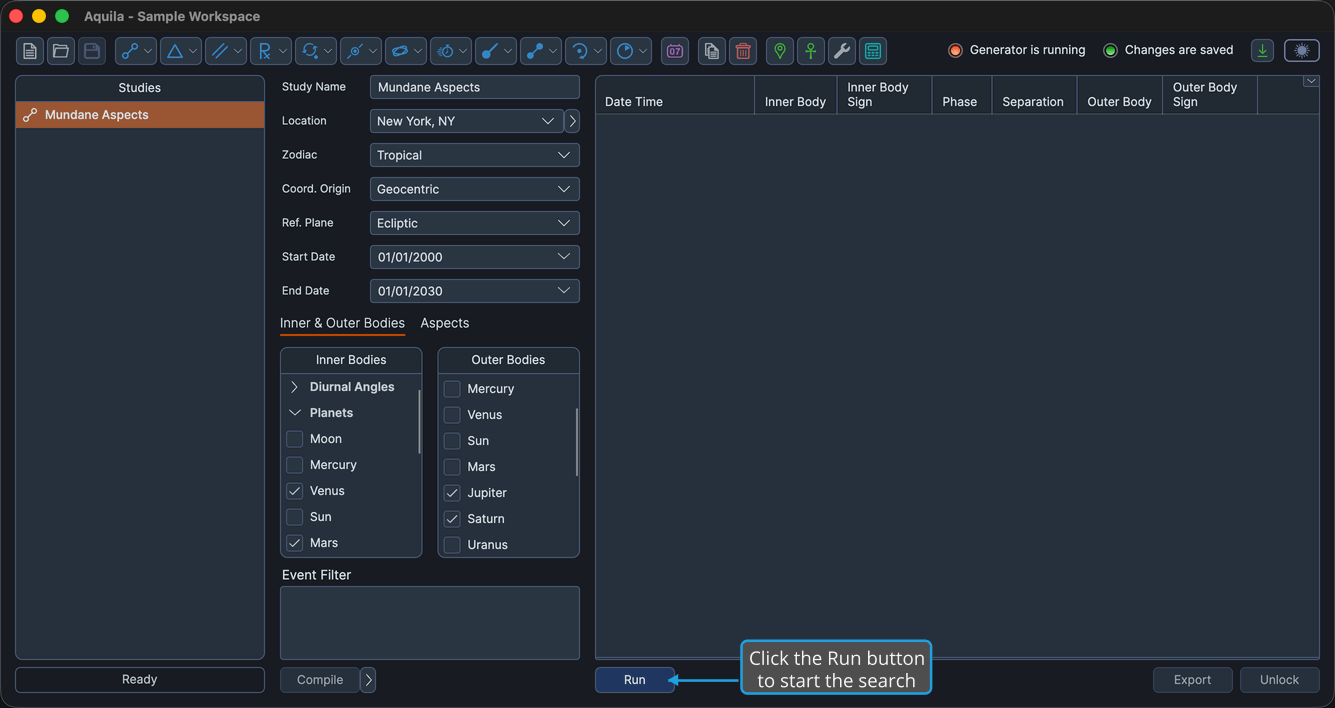Click the green download arrow icon
Viewport: 1335px width, 708px height.
[1263, 51]
